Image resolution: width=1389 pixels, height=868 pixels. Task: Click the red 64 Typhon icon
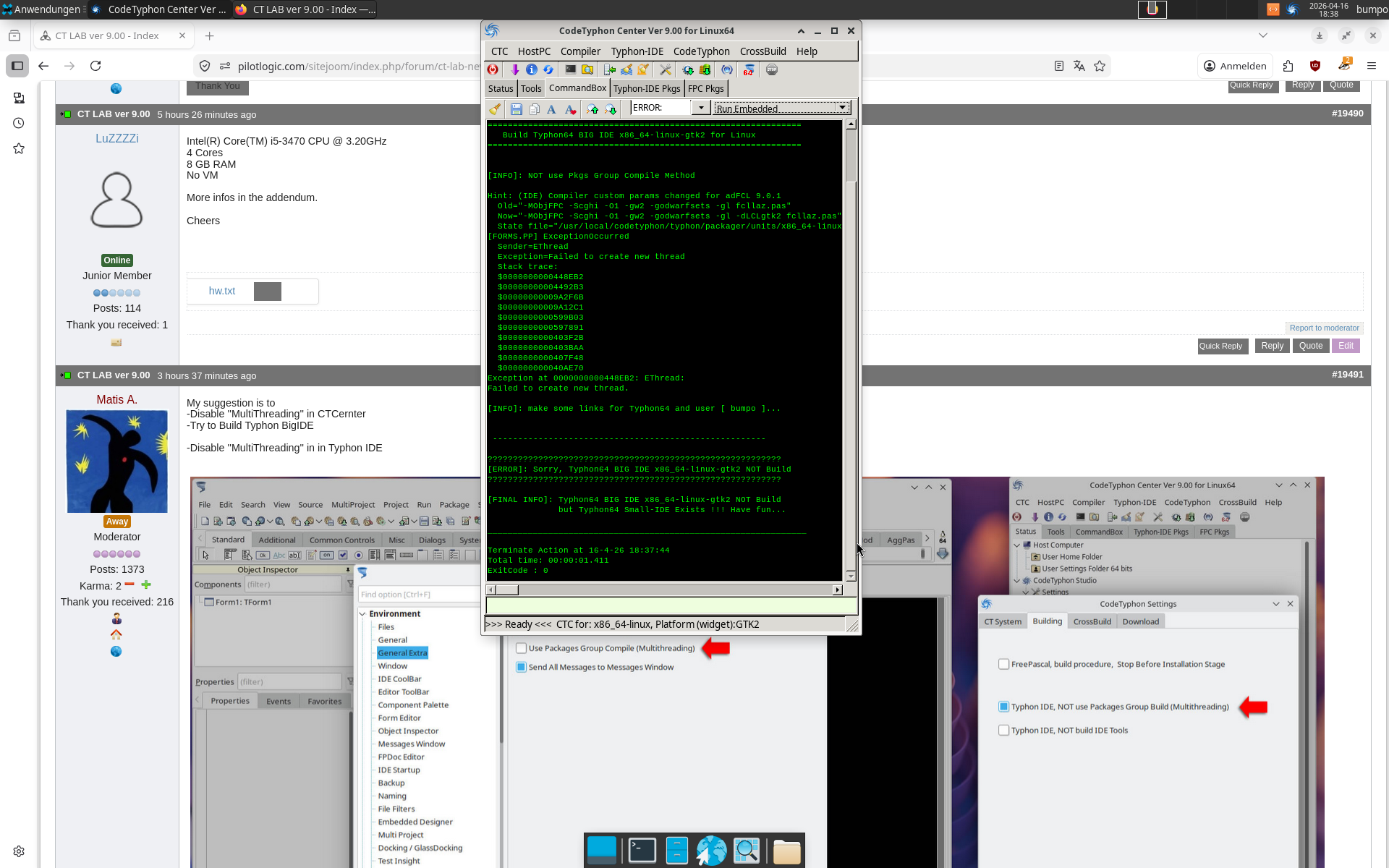click(x=749, y=70)
